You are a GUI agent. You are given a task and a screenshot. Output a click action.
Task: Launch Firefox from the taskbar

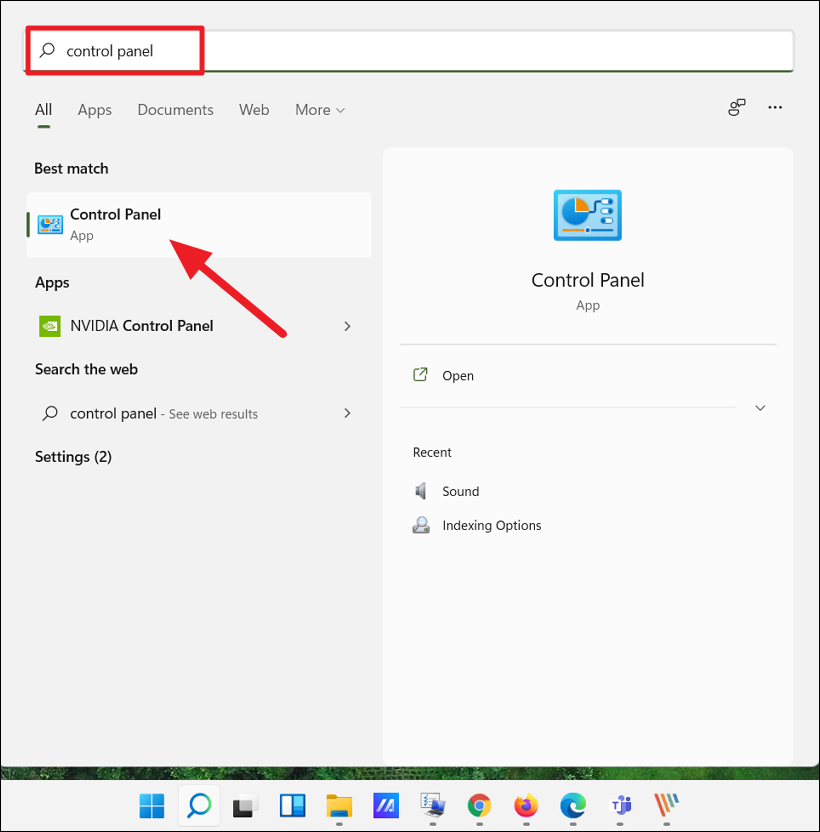tap(526, 806)
